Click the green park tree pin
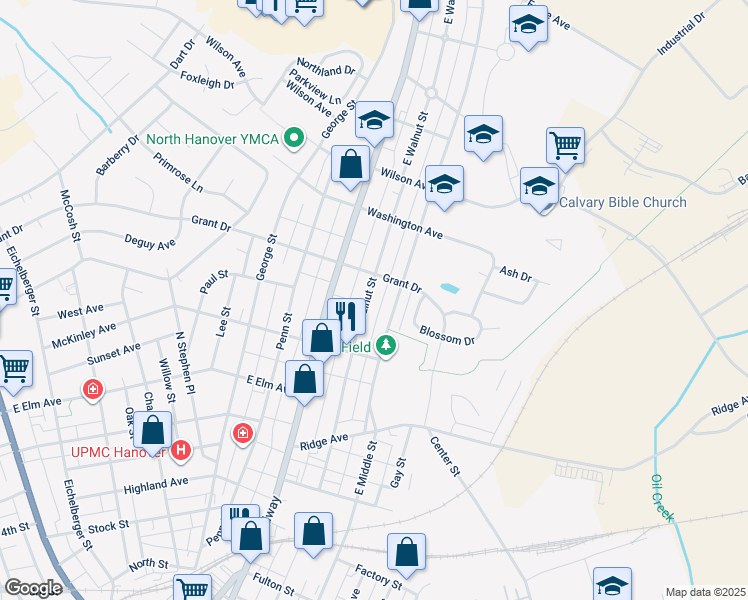748x600 pixels. tap(386, 345)
